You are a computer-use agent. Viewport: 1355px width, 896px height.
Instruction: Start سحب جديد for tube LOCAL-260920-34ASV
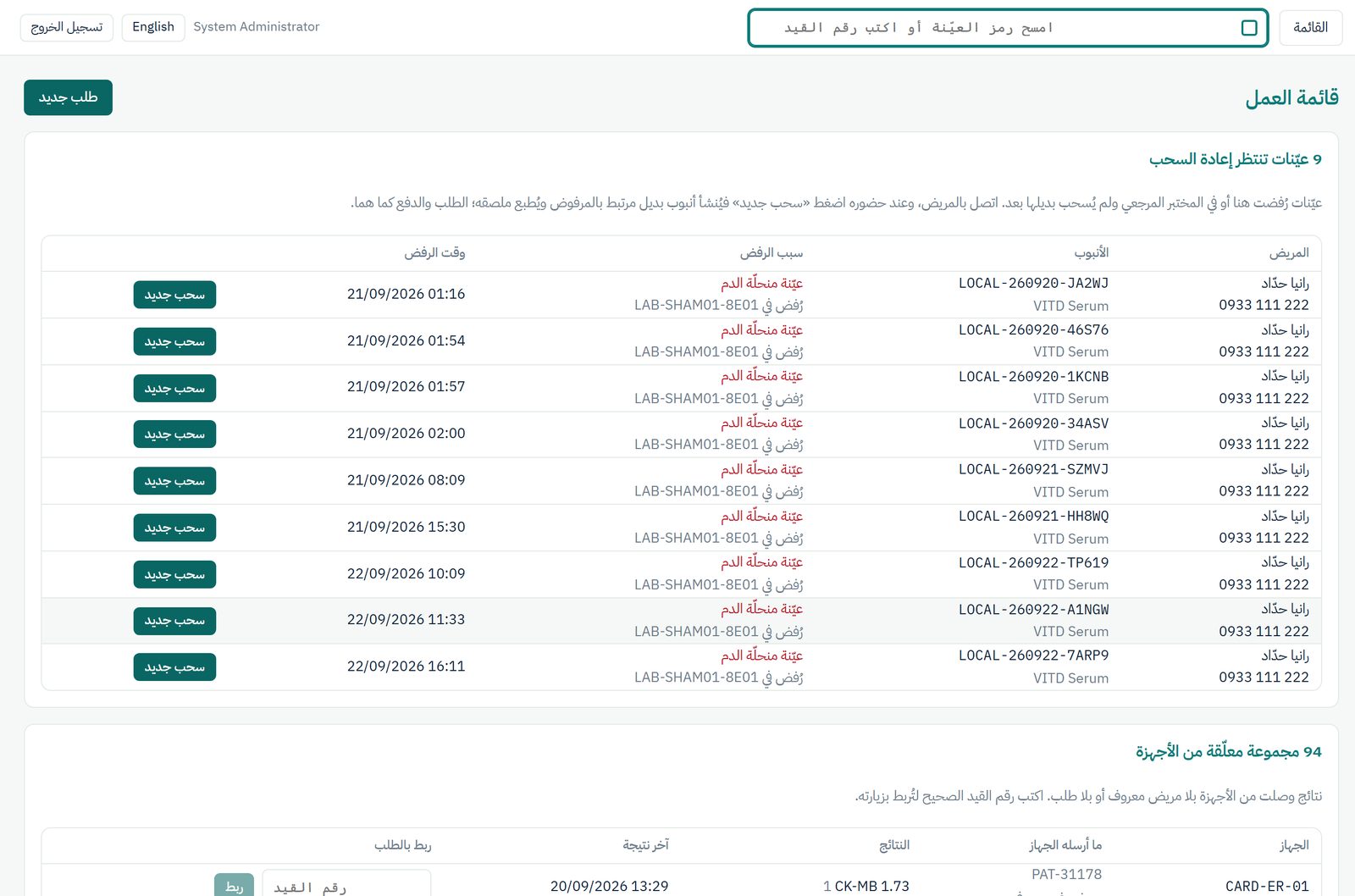pyautogui.click(x=174, y=434)
